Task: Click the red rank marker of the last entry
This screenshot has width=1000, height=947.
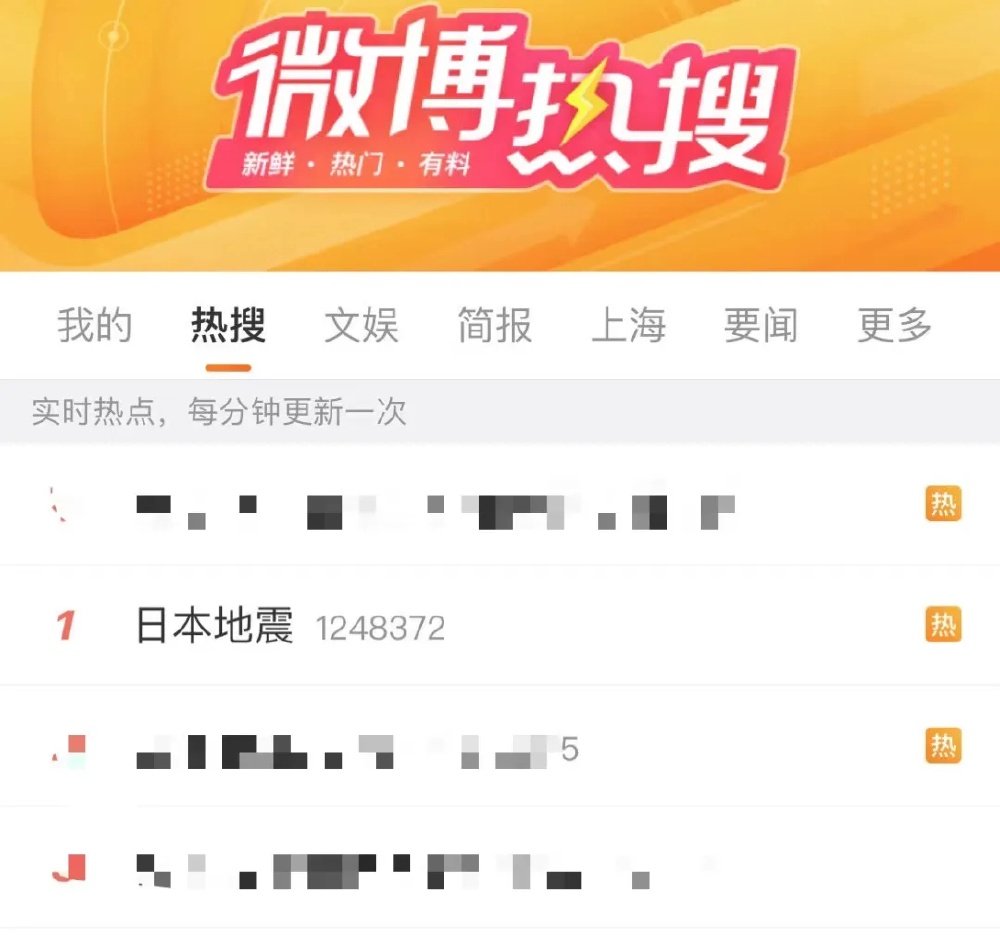Action: pos(69,869)
